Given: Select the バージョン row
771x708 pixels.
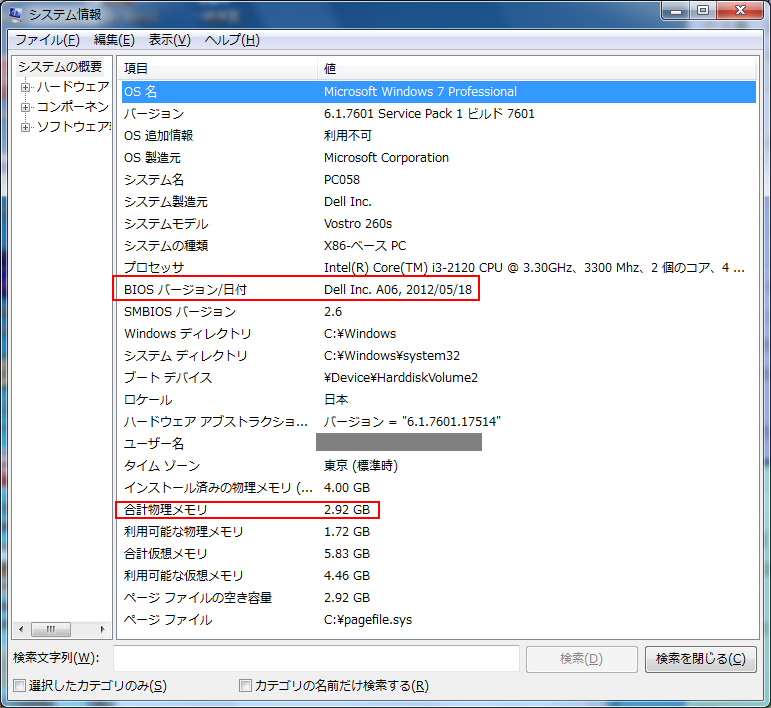Looking at the screenshot, I should coord(439,114).
